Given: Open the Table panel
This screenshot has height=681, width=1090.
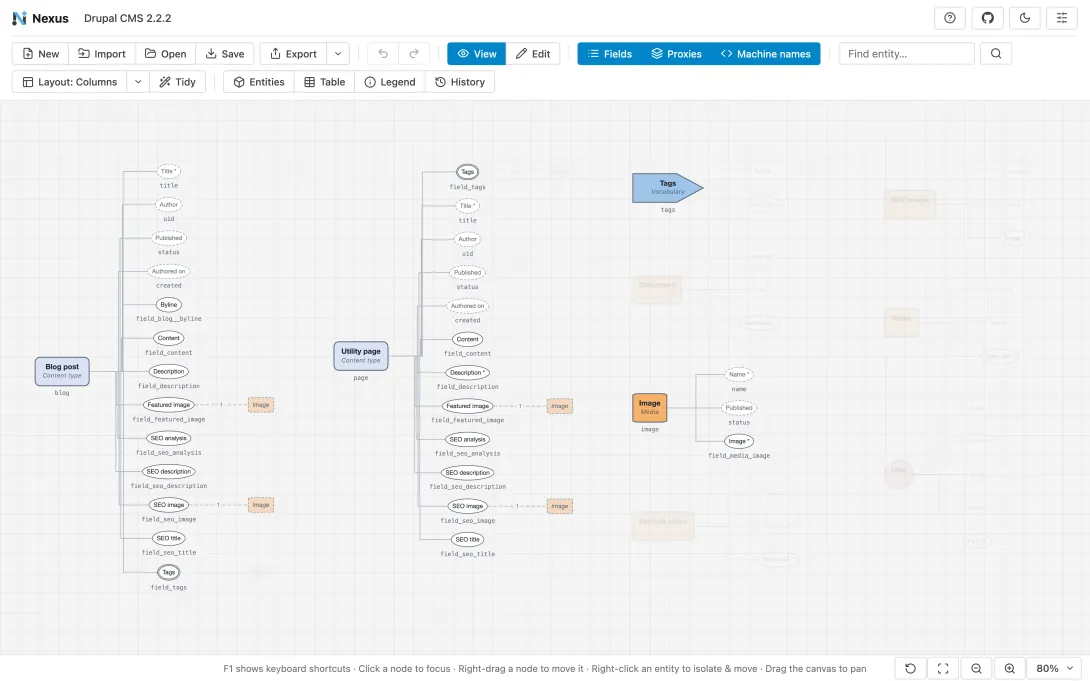Looking at the screenshot, I should tap(324, 82).
